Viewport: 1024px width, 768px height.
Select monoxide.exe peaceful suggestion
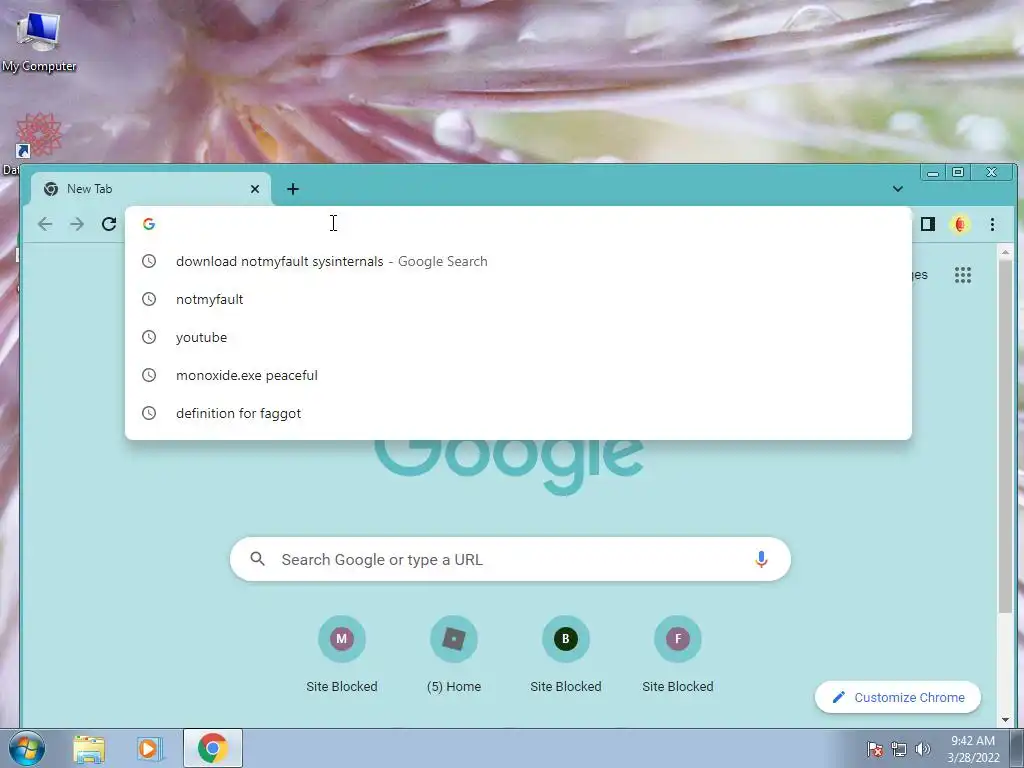(x=518, y=375)
